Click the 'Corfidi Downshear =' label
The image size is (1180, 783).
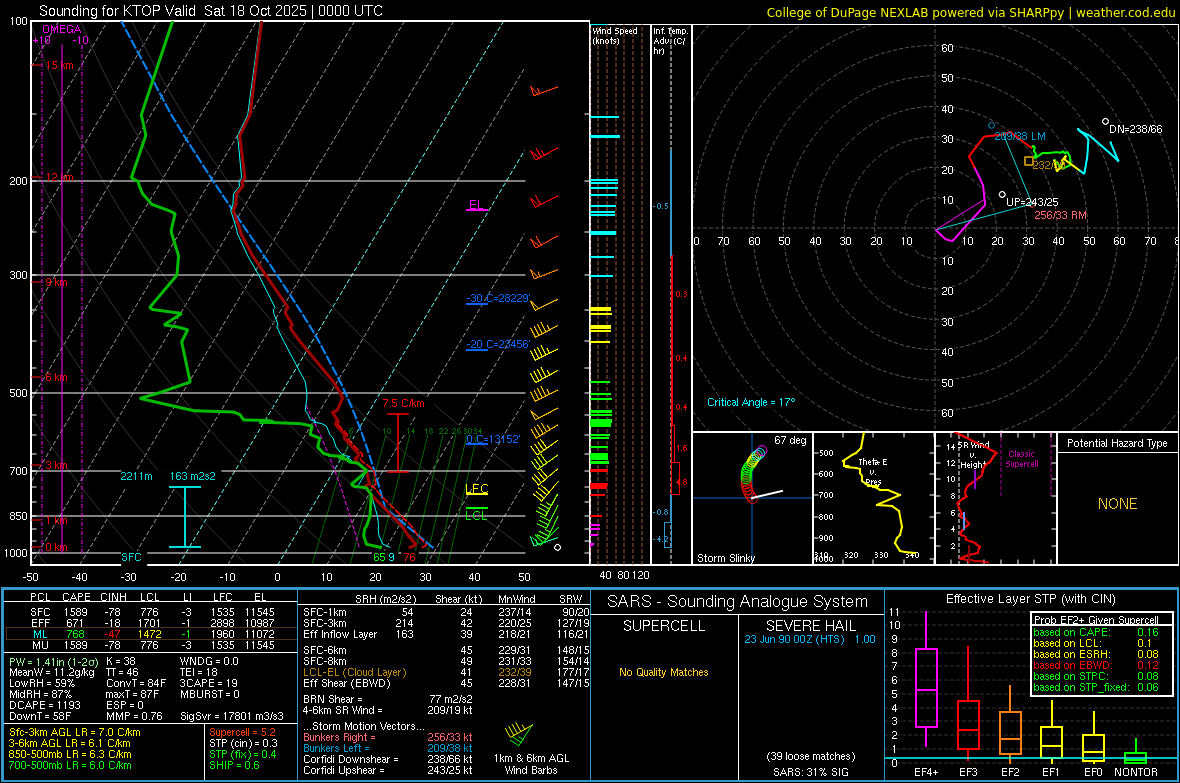click(351, 759)
